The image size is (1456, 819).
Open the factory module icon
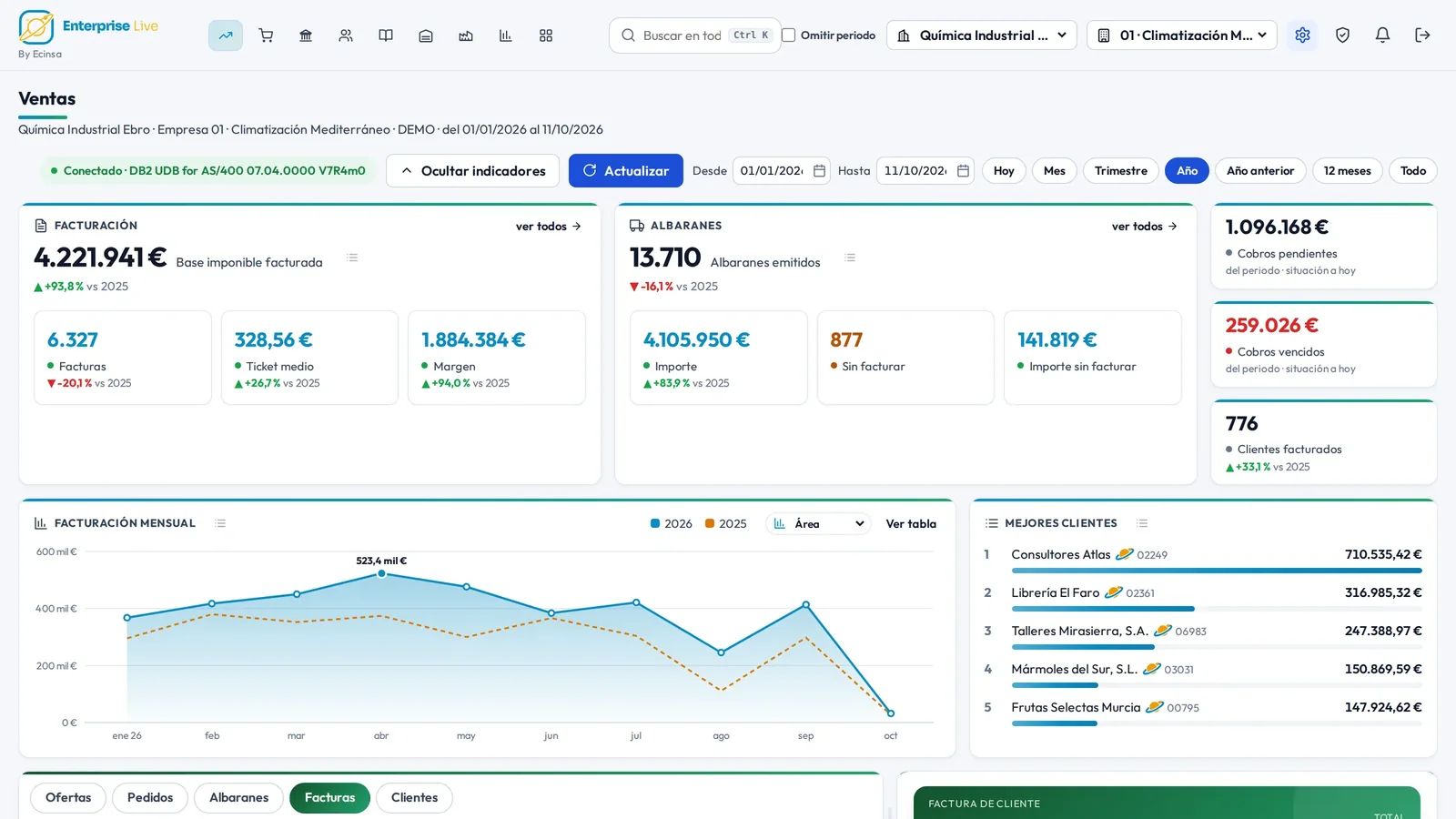tap(466, 35)
